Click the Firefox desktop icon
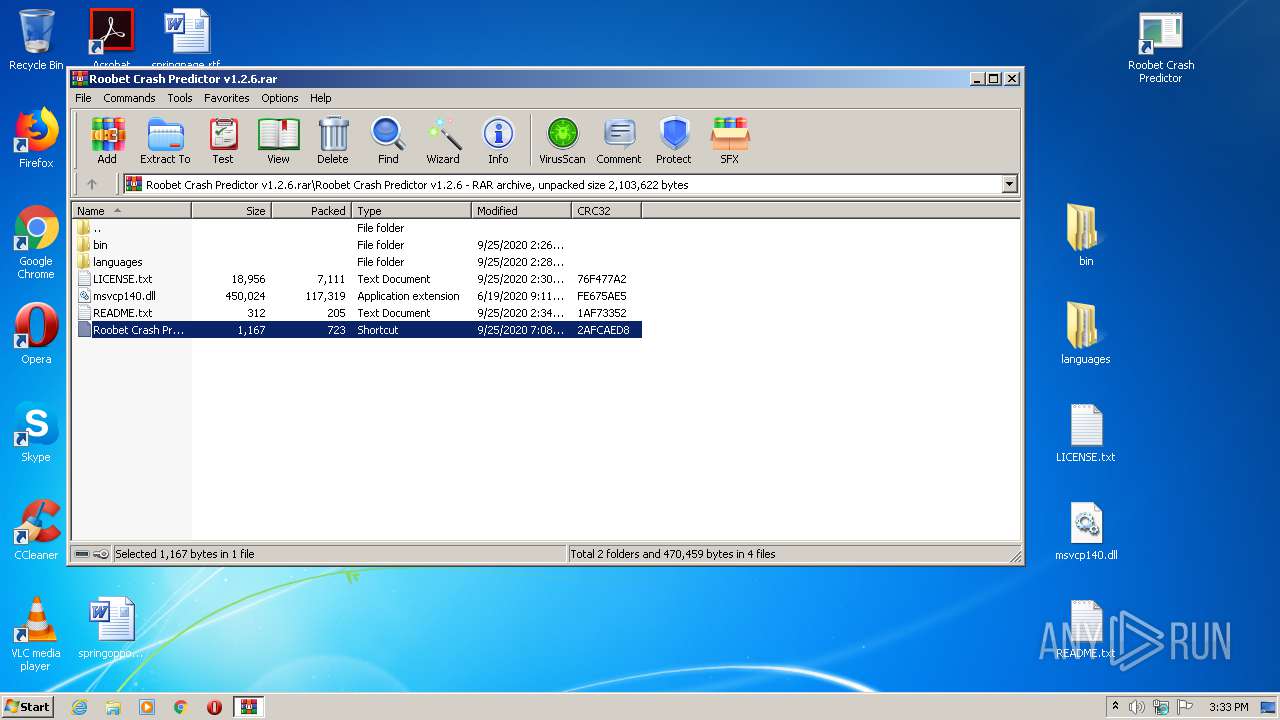Screen dimensions: 1280x720 tap(36, 138)
